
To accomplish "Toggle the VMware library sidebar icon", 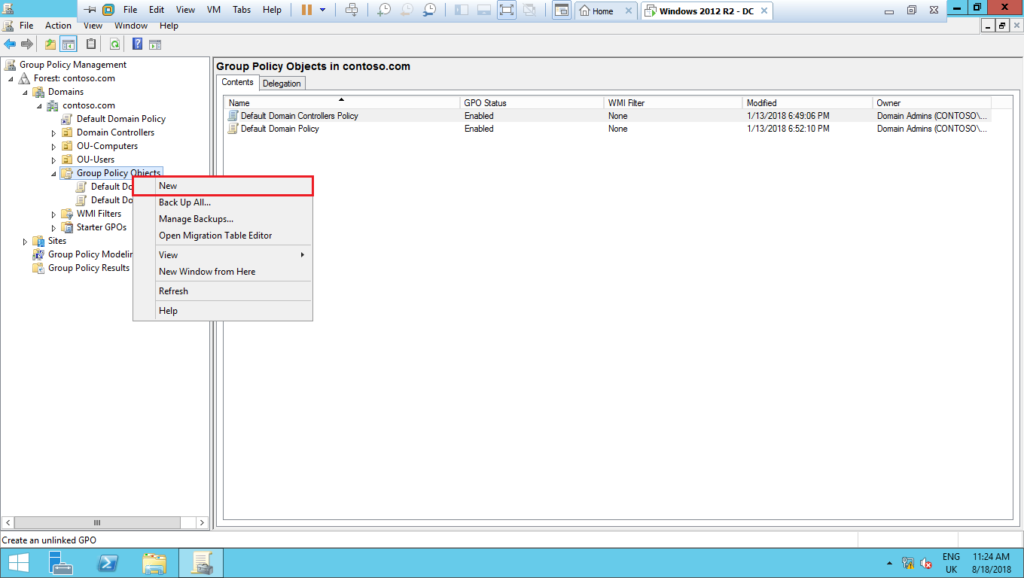I will click(461, 10).
